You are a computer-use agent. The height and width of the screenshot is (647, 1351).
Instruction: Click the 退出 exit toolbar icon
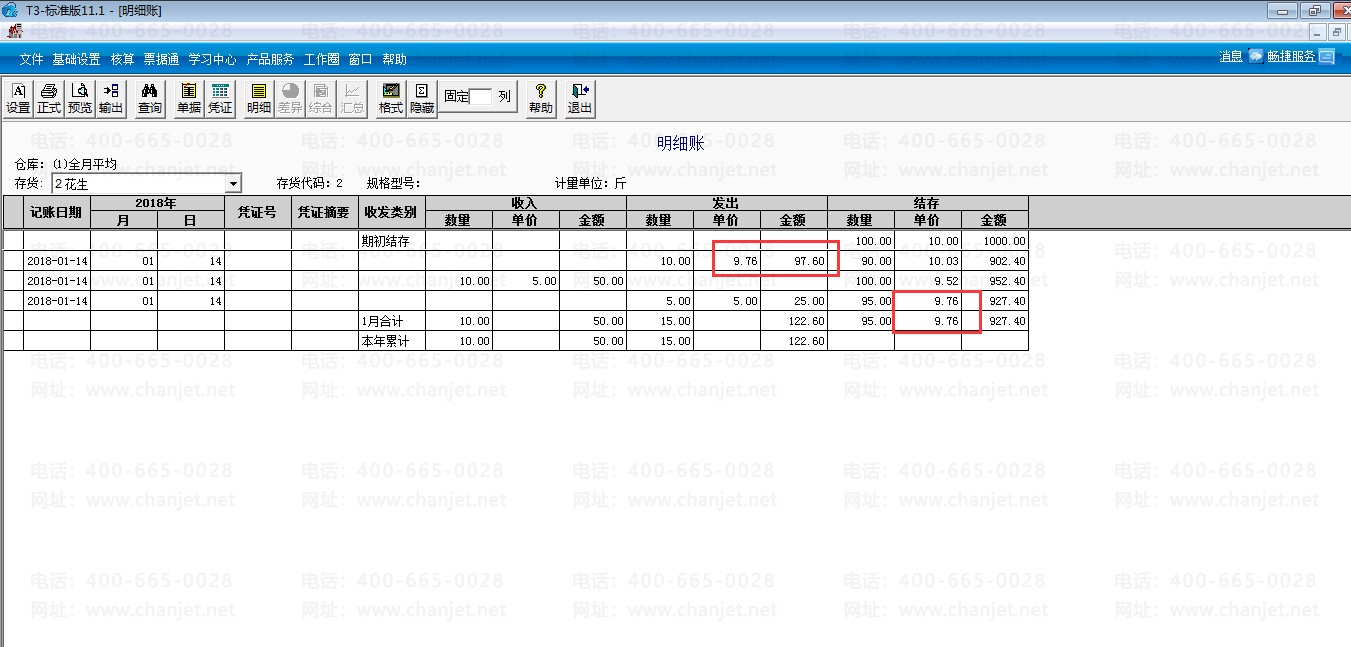pos(580,98)
